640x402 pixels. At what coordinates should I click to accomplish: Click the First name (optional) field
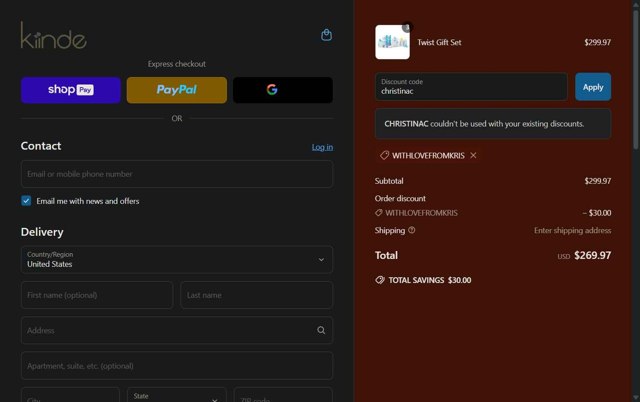[x=97, y=295]
